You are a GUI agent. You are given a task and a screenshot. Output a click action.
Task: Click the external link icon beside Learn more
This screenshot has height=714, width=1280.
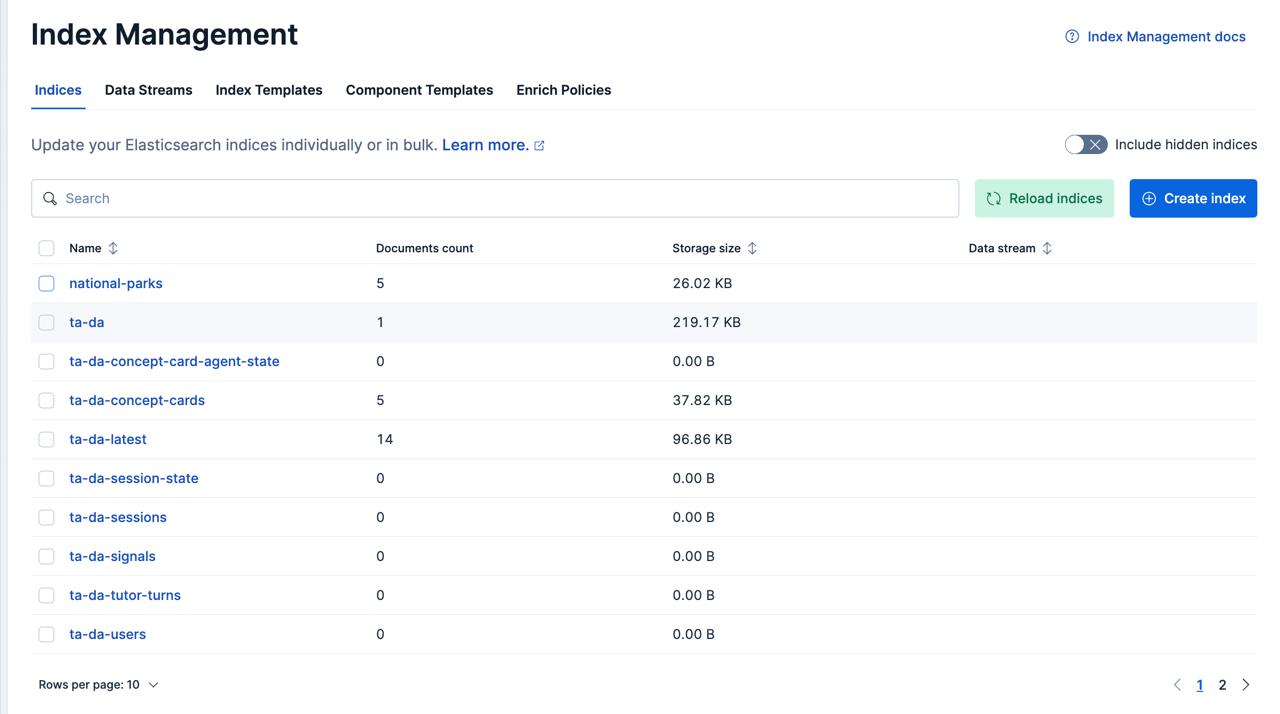pos(539,146)
